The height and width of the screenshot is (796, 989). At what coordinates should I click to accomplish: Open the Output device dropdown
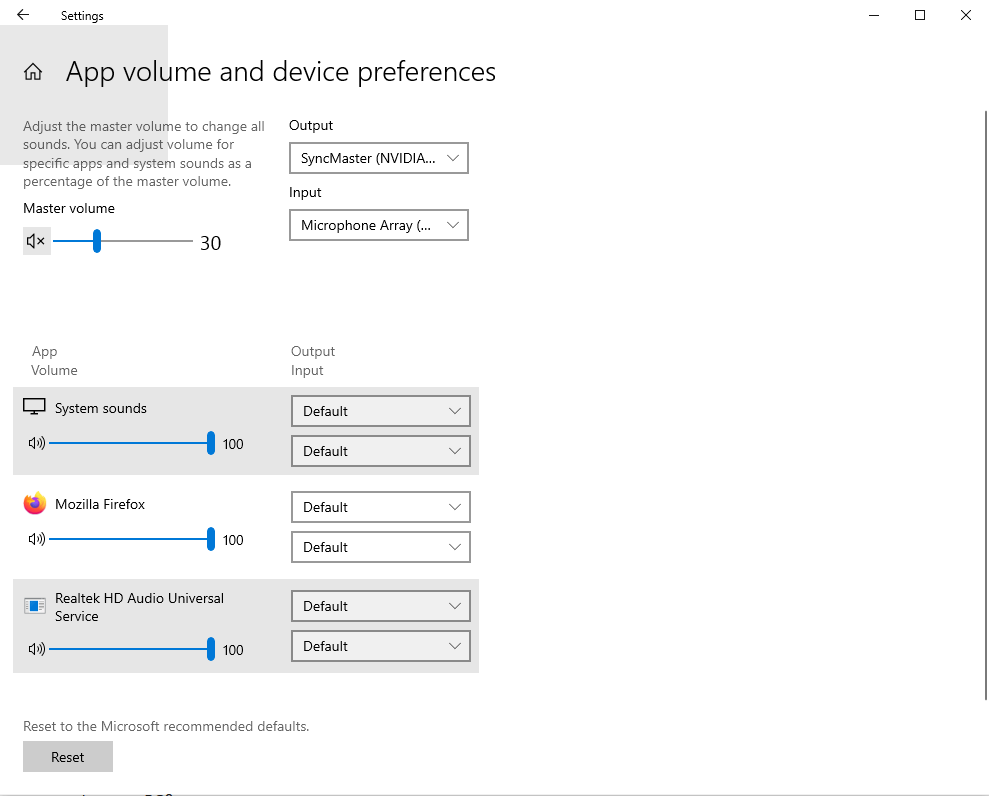[378, 157]
